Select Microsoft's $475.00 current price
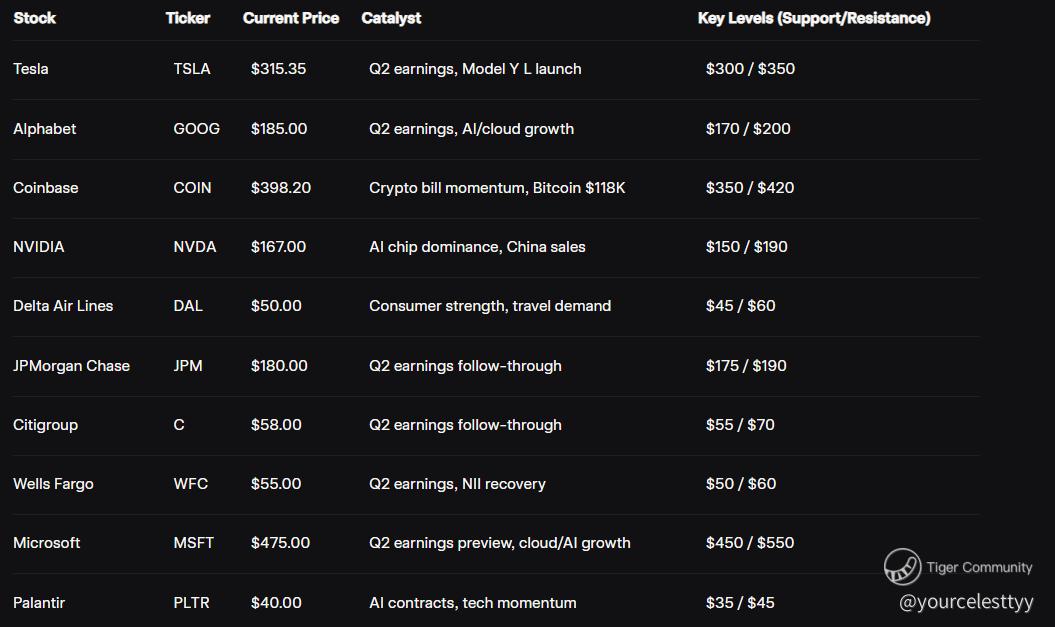1055x627 pixels. (x=281, y=543)
